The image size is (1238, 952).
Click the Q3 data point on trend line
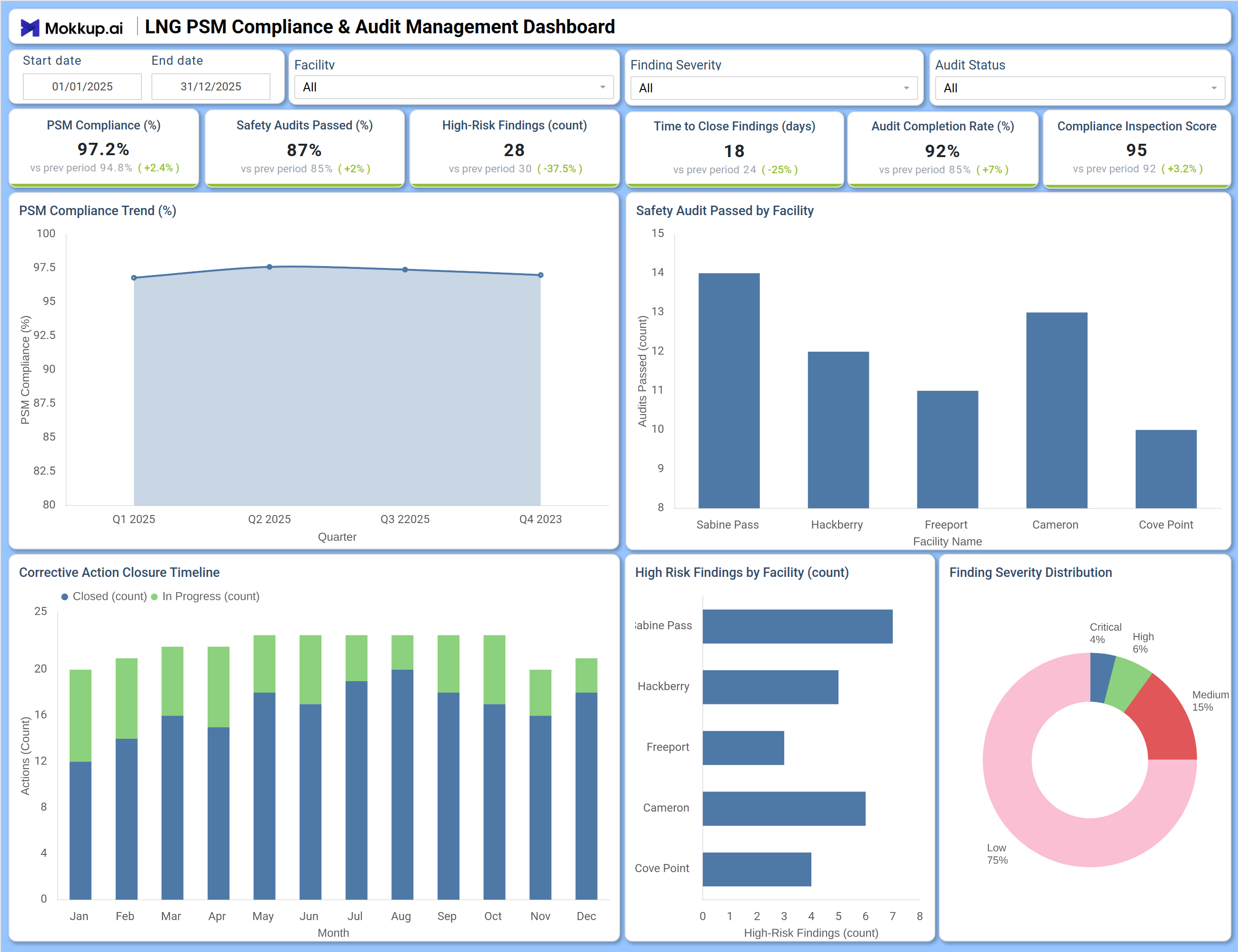pyautogui.click(x=405, y=270)
